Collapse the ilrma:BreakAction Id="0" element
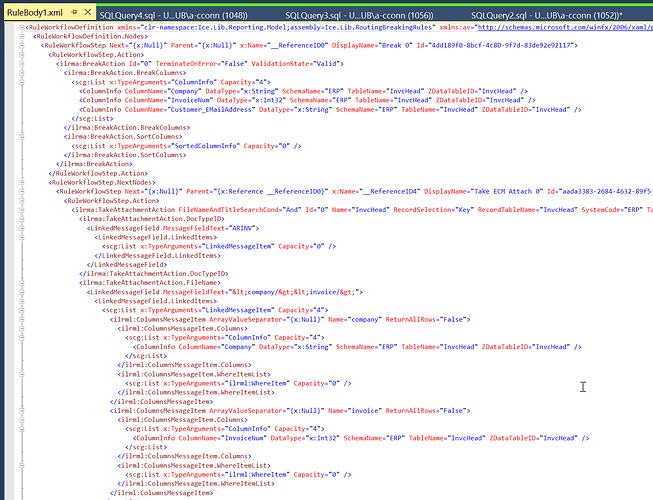Image resolution: width=653 pixels, height=500 pixels. (22, 64)
